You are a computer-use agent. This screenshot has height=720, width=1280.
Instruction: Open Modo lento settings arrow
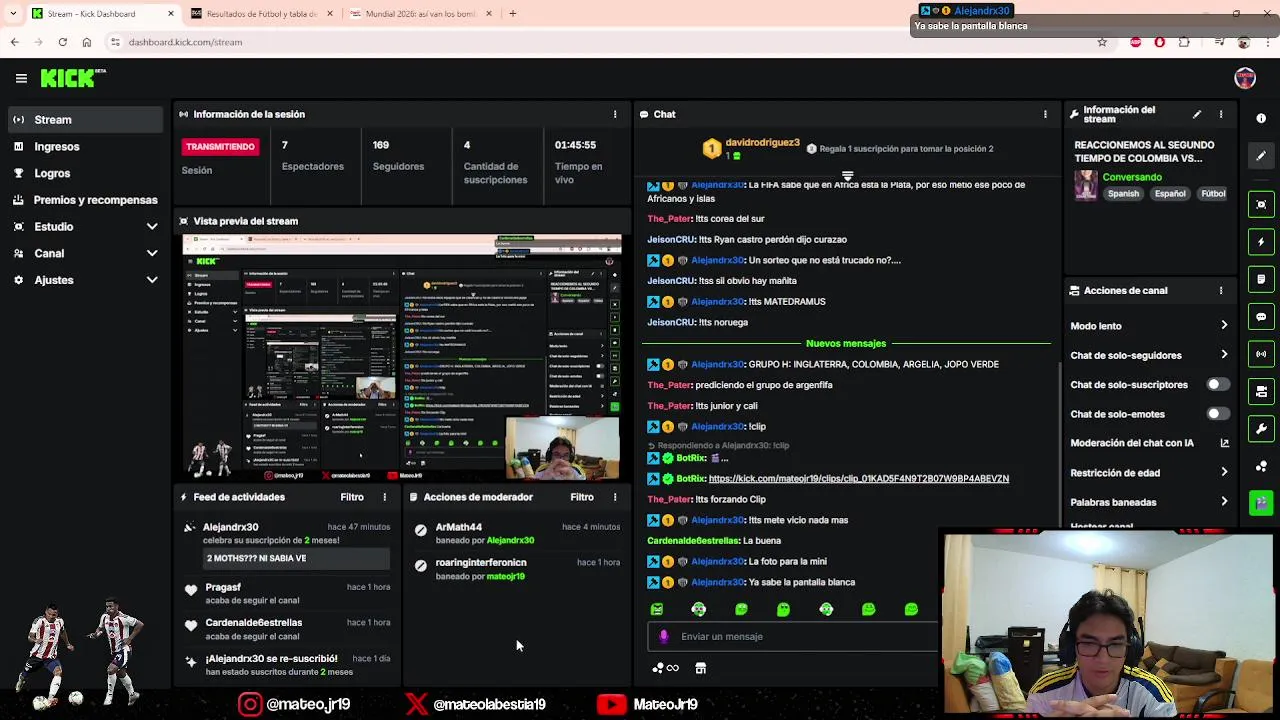(x=1224, y=326)
